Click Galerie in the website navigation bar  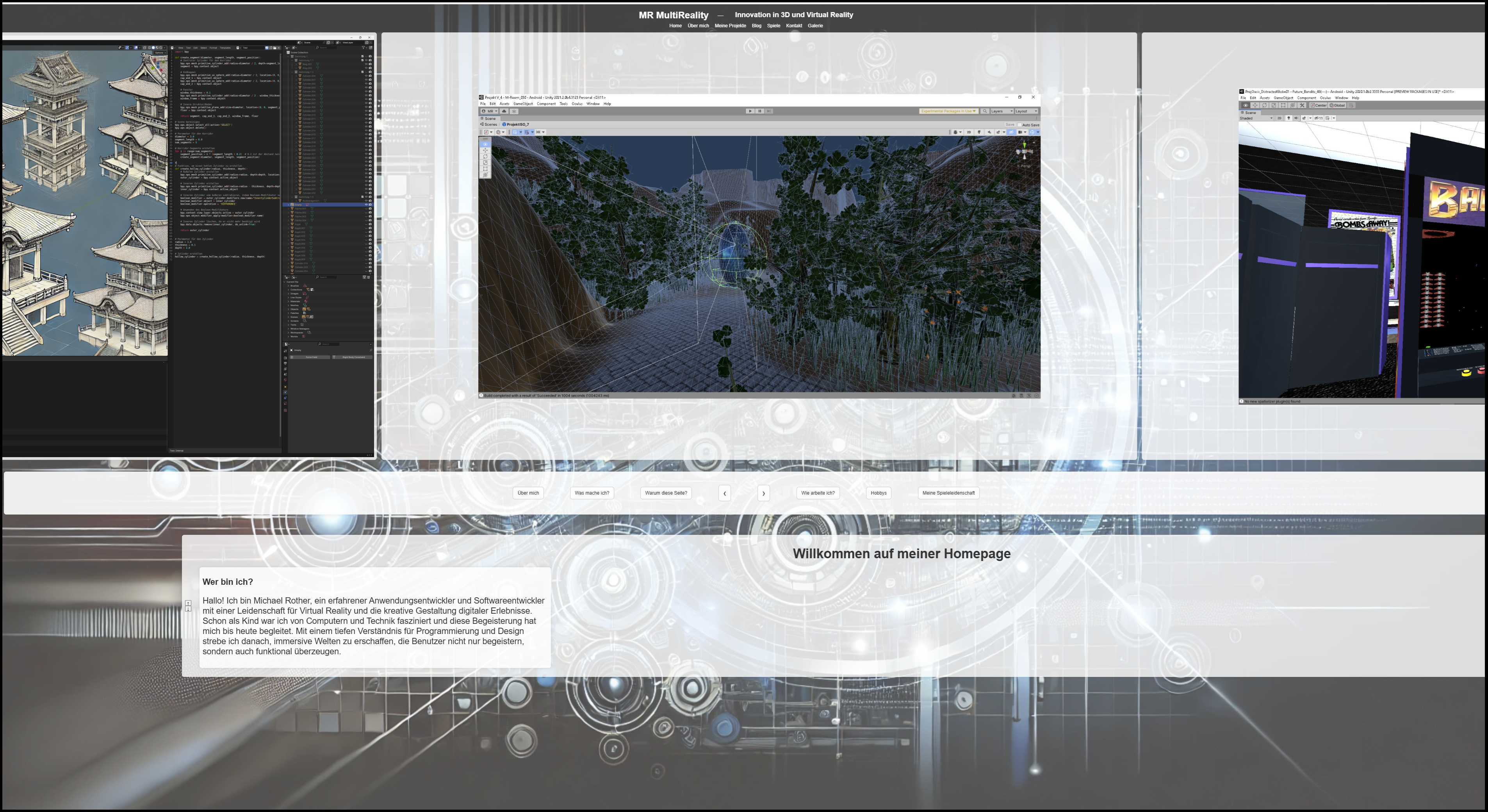816,25
